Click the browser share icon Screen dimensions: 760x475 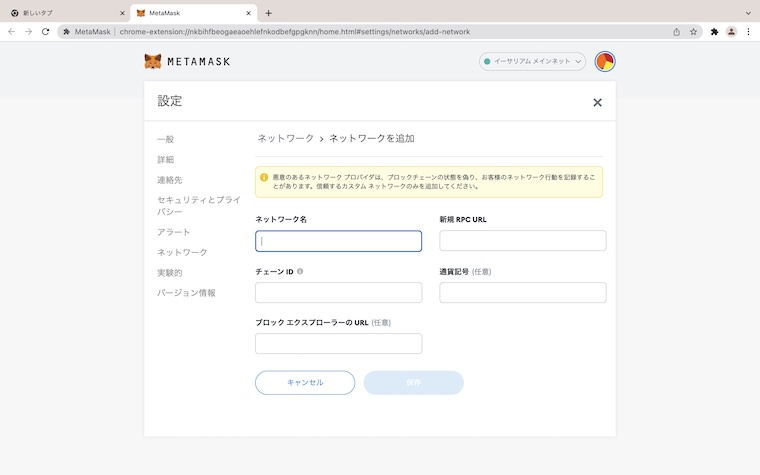(x=677, y=31)
